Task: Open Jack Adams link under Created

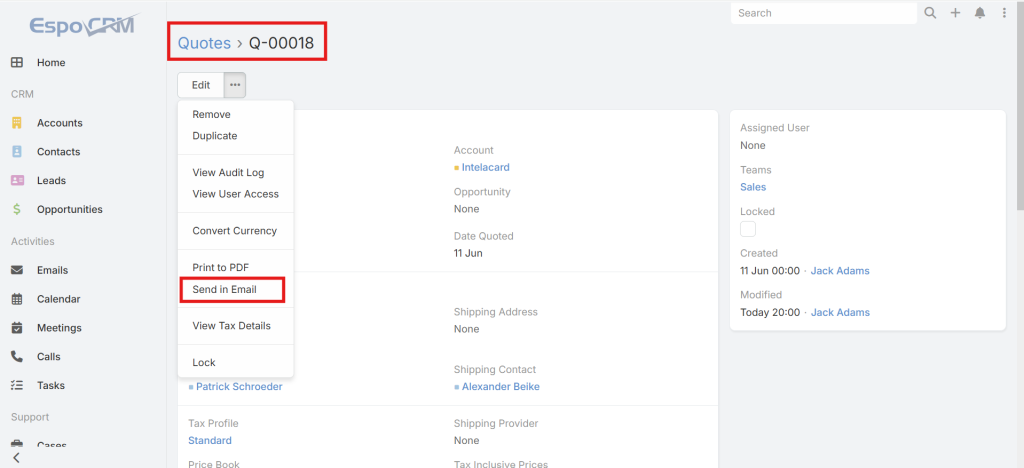Action: point(840,270)
